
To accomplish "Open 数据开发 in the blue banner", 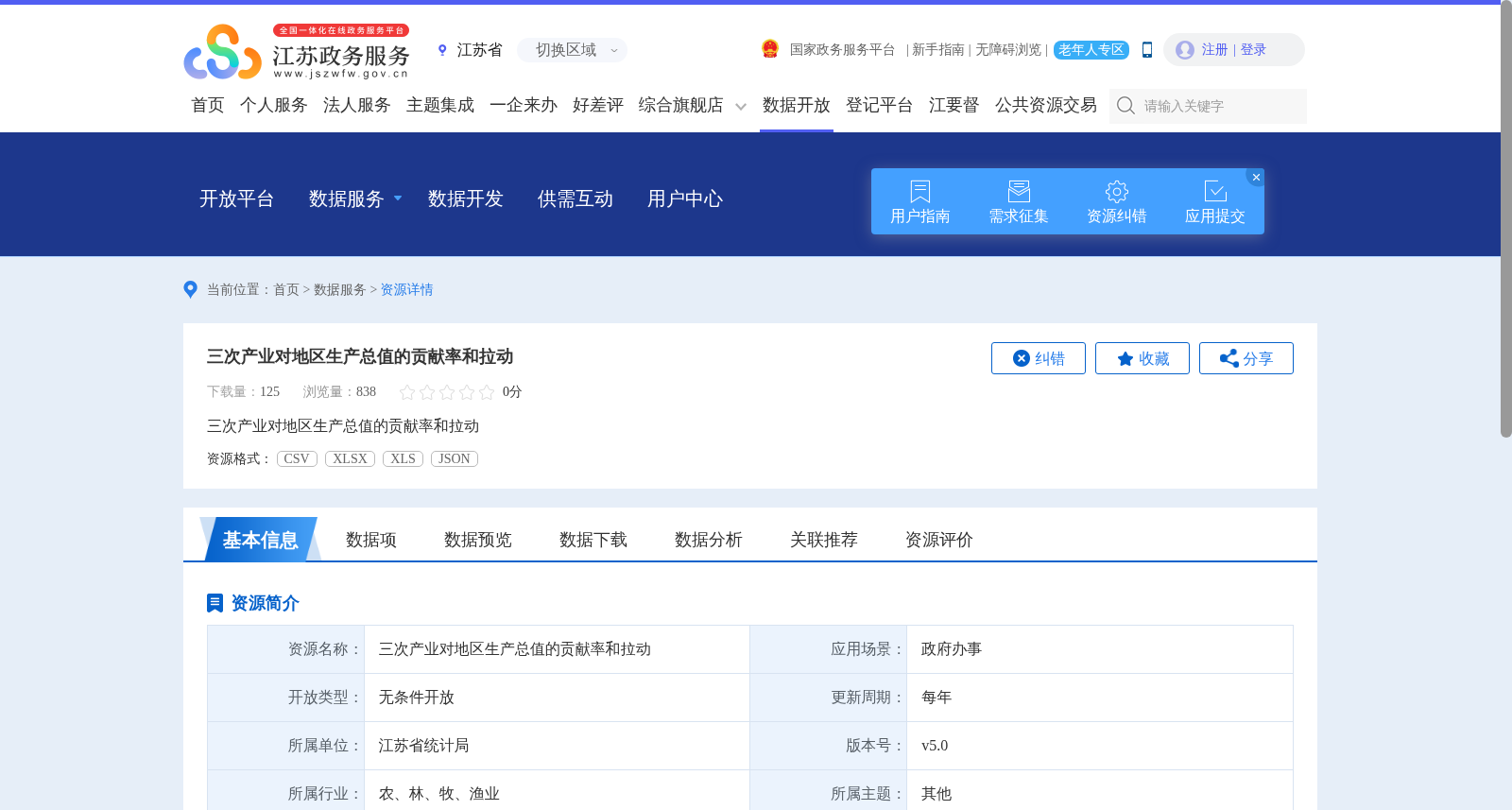I will pos(466,198).
